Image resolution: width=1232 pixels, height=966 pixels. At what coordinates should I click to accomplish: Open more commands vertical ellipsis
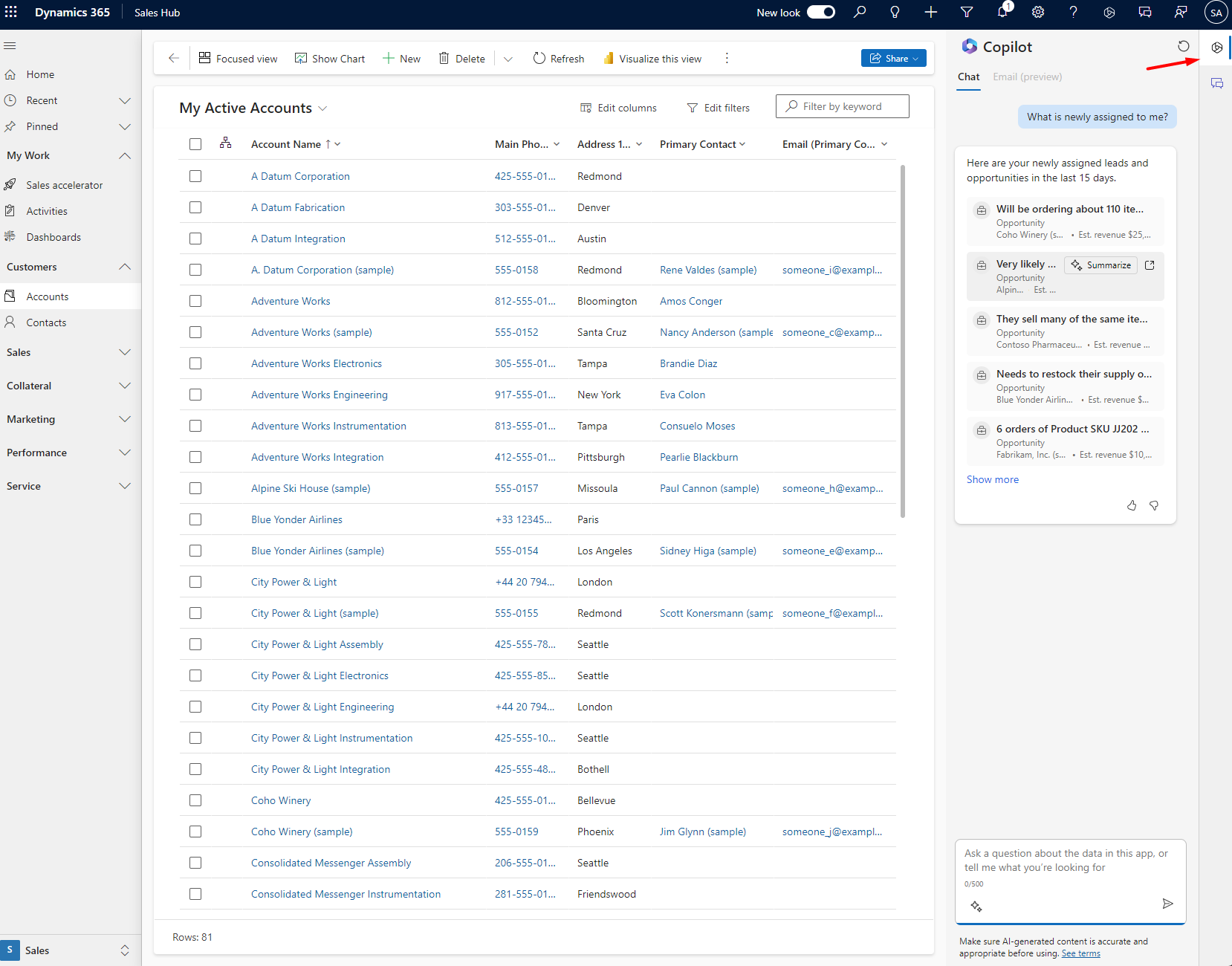(727, 58)
